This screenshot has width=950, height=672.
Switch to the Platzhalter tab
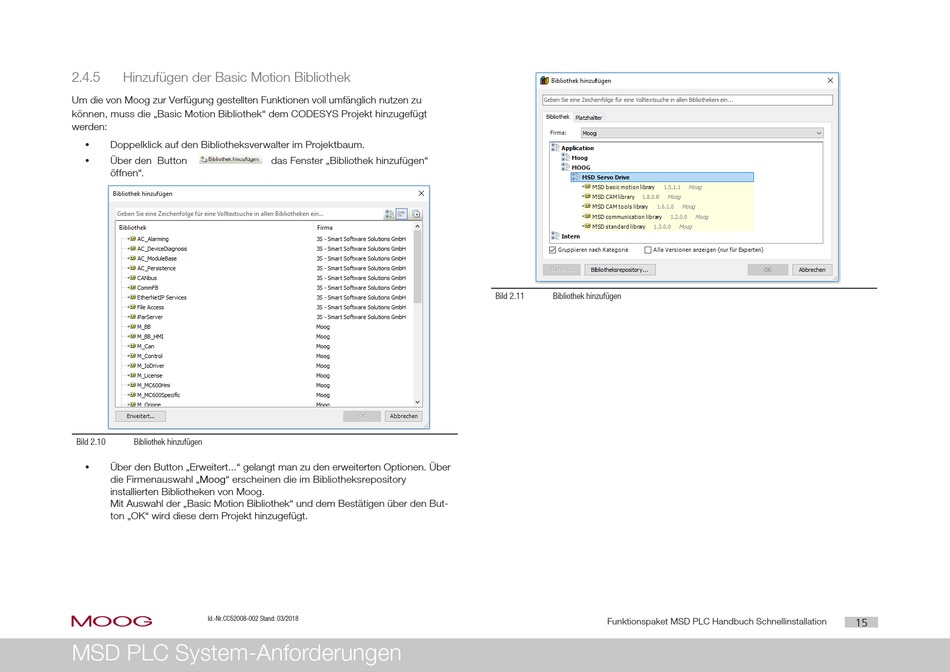point(588,118)
